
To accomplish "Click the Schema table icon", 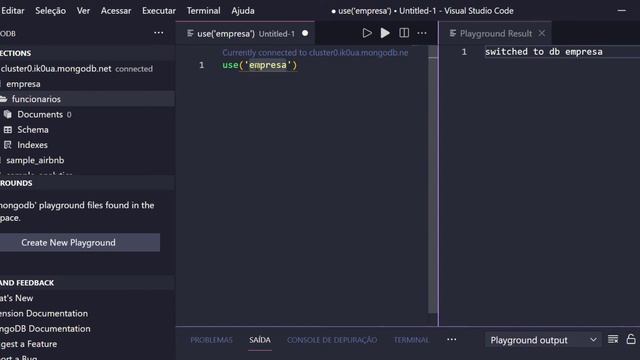I will pos(8,130).
